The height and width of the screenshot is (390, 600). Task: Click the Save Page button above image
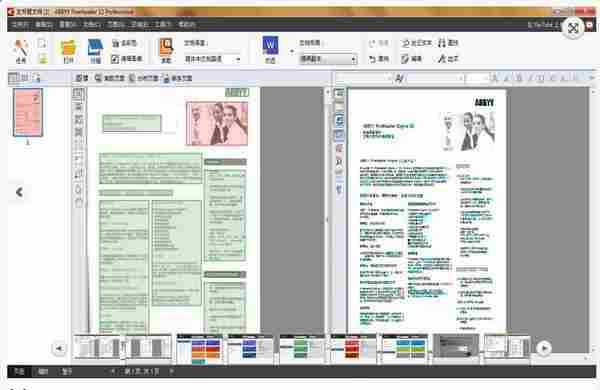point(177,78)
